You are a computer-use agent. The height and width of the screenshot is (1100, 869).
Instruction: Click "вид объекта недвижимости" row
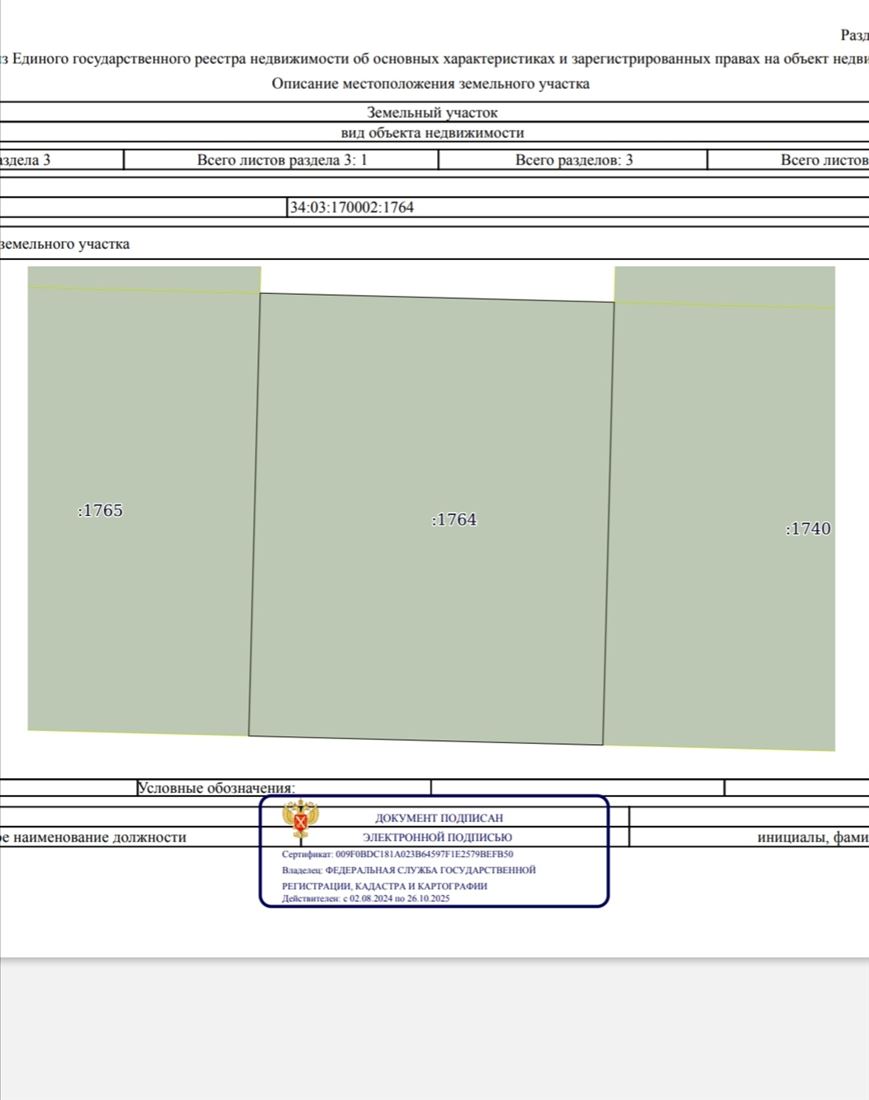pos(432,133)
